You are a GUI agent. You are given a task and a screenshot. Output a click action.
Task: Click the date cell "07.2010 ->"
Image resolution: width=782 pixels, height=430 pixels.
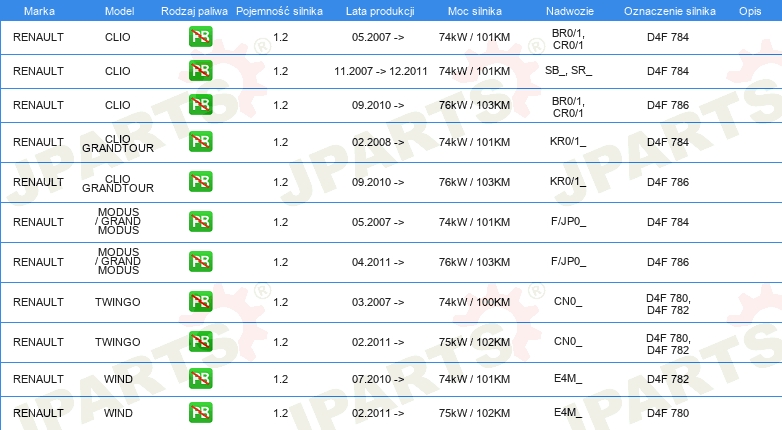click(x=378, y=379)
